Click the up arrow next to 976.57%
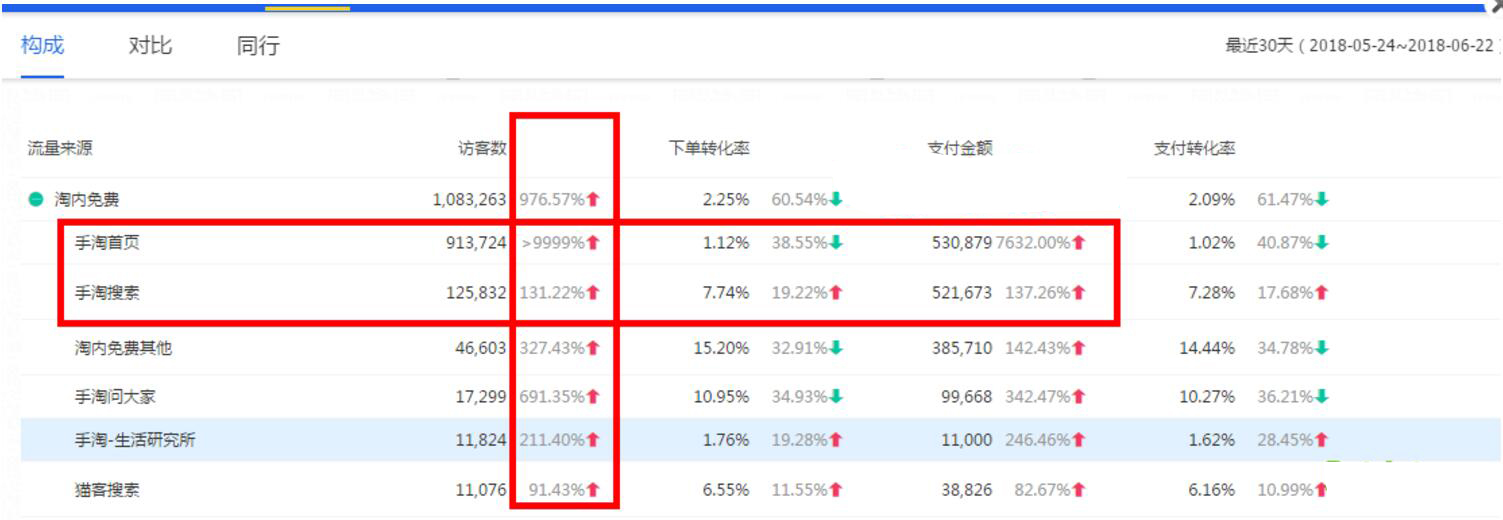 click(593, 200)
